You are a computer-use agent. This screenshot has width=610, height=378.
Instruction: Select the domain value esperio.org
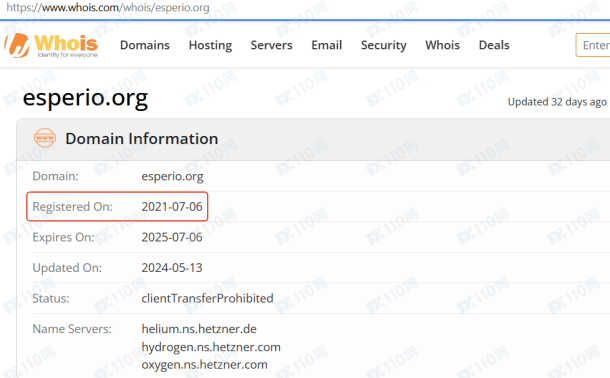coord(172,177)
